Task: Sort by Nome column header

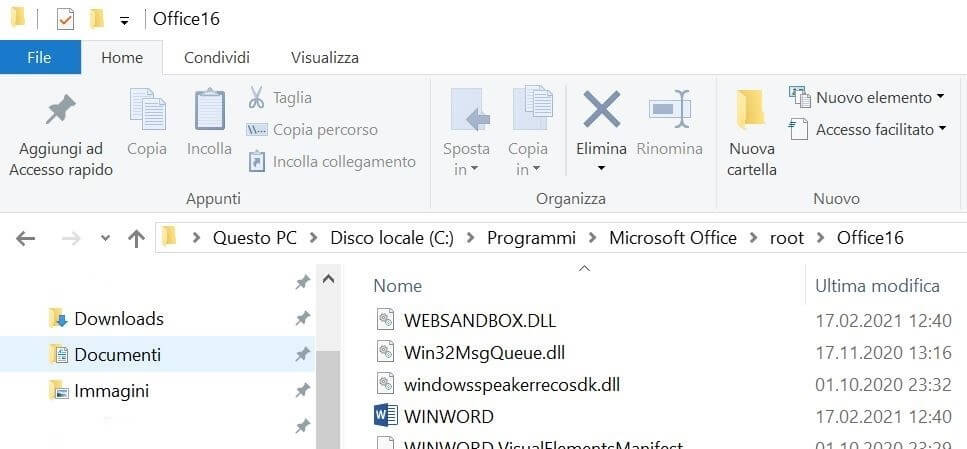Action: tap(398, 286)
